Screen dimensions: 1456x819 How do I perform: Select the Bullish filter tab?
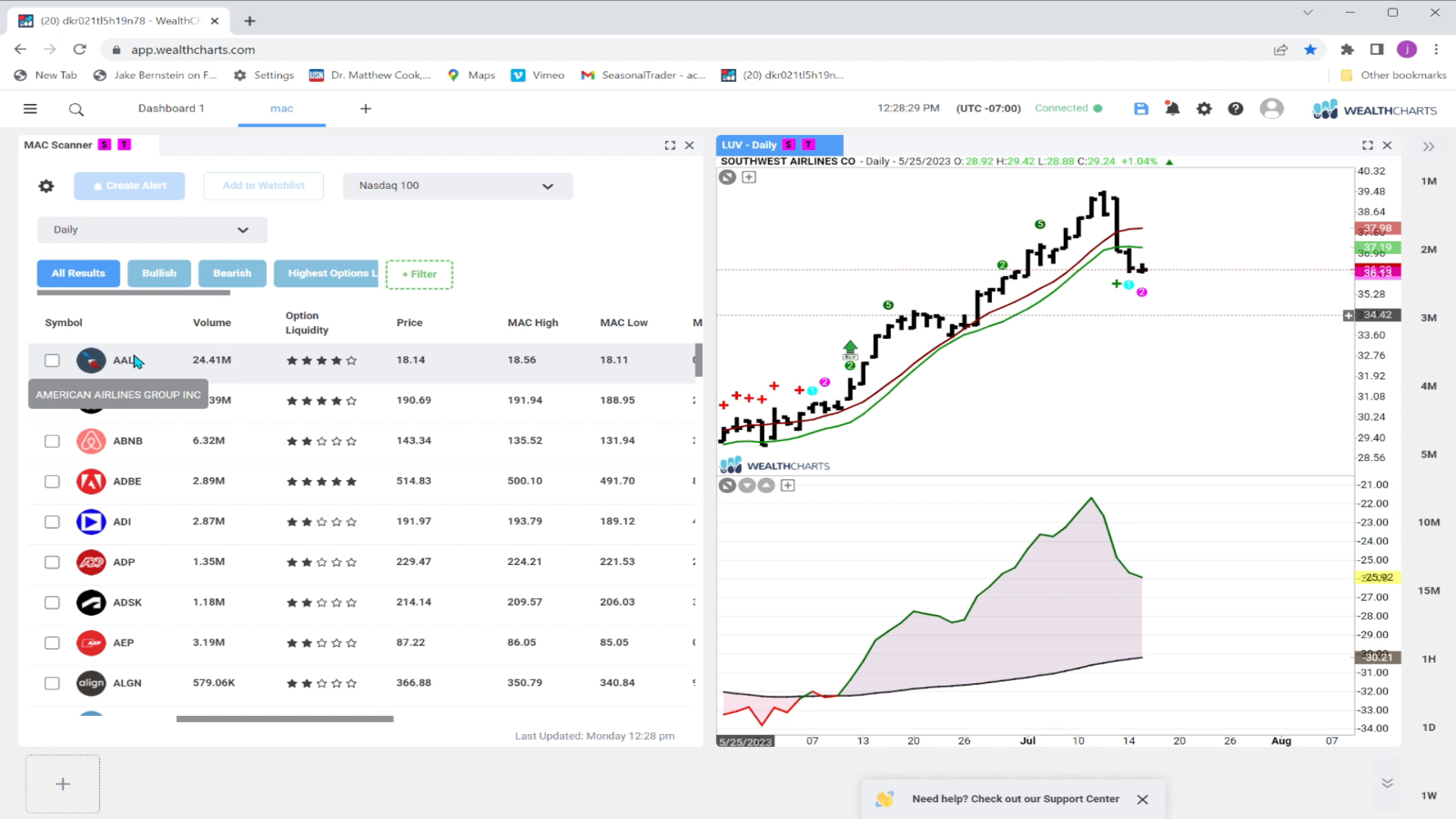click(x=158, y=273)
